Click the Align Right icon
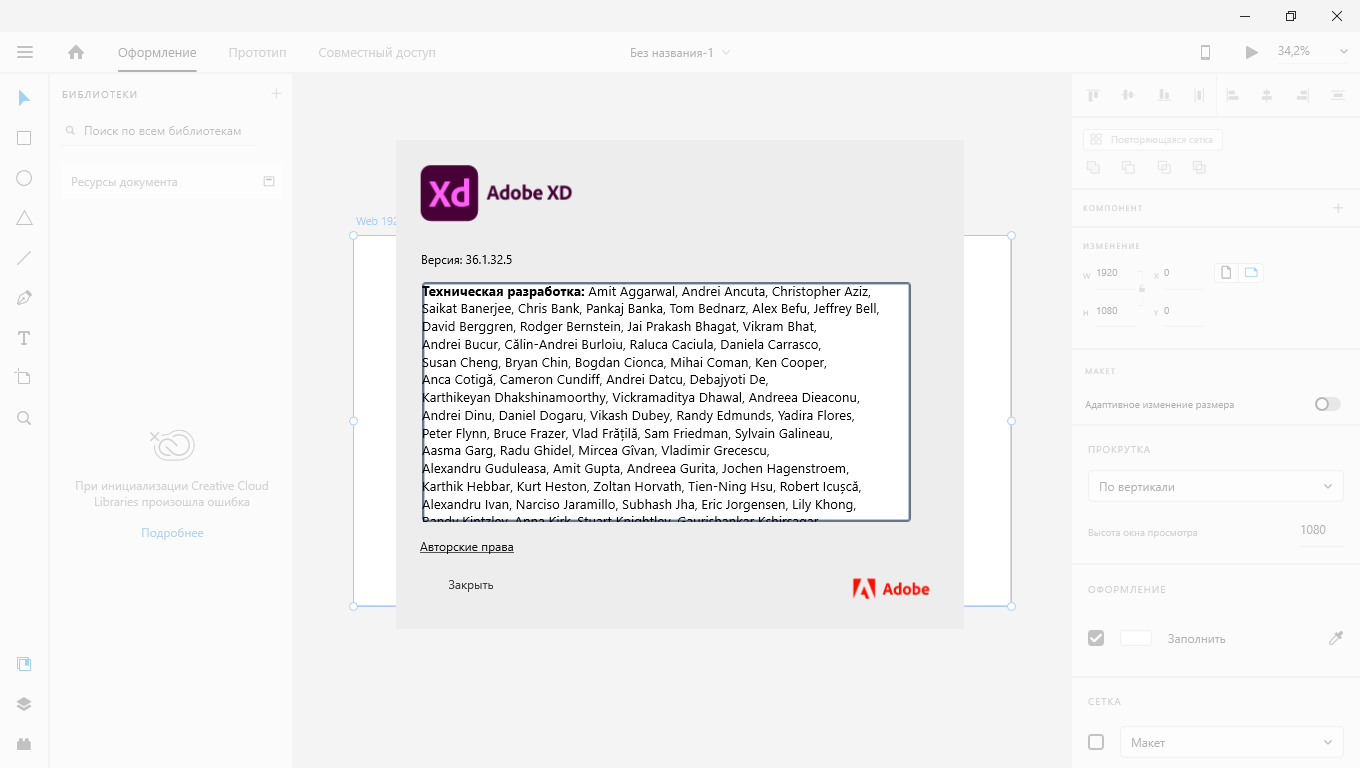1360x768 pixels. pyautogui.click(x=1302, y=95)
